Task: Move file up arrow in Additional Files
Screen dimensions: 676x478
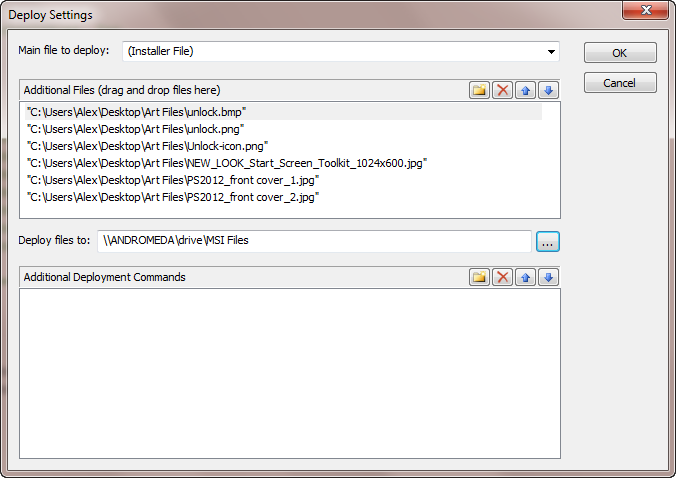Action: pyautogui.click(x=525, y=90)
